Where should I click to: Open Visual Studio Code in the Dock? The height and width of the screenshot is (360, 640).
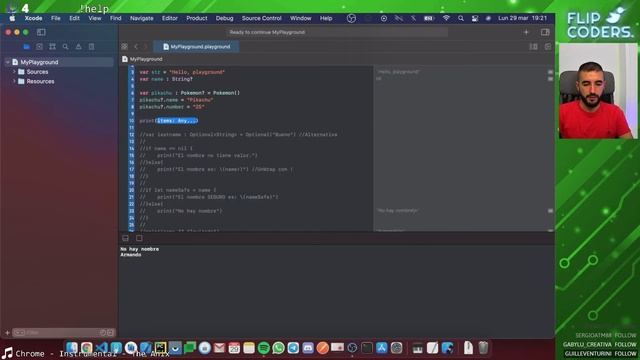(101, 348)
